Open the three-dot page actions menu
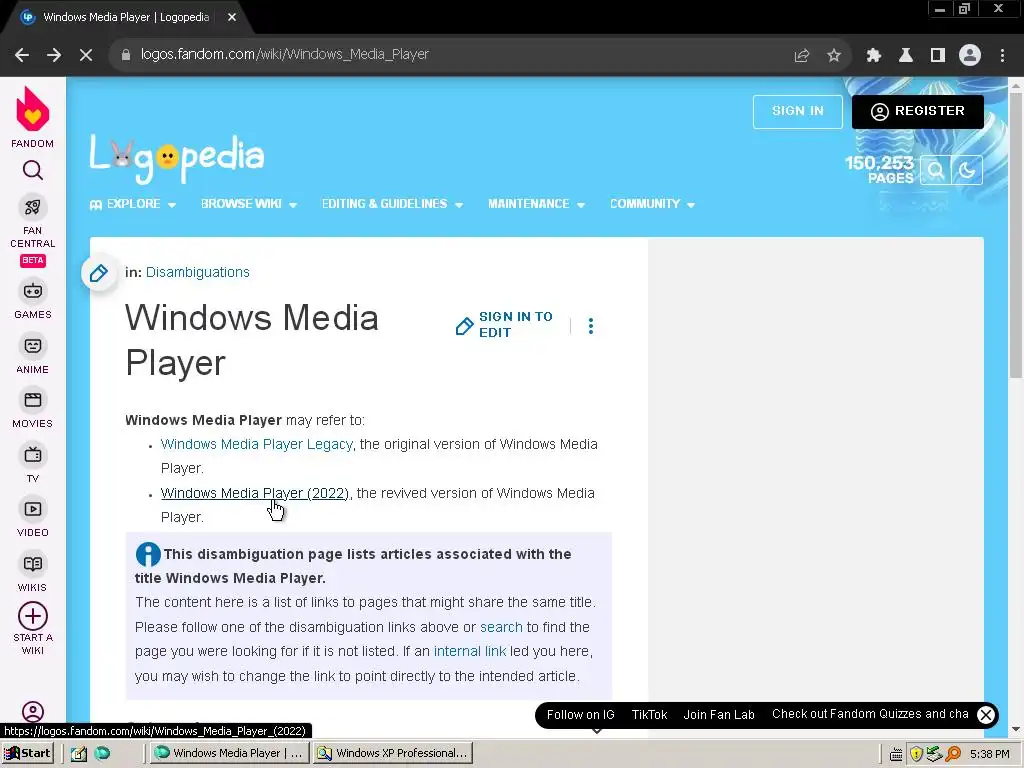1024x768 pixels. [591, 326]
